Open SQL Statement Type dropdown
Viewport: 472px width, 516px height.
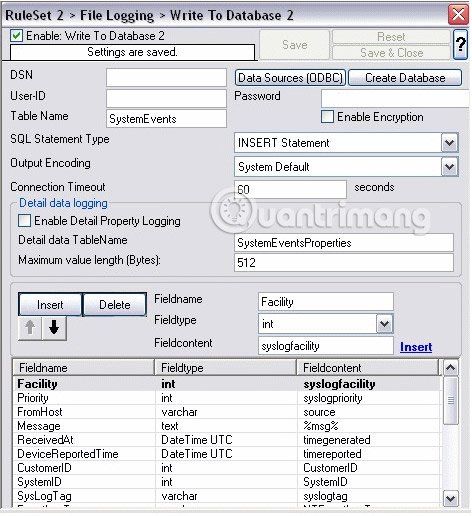pyautogui.click(x=449, y=143)
